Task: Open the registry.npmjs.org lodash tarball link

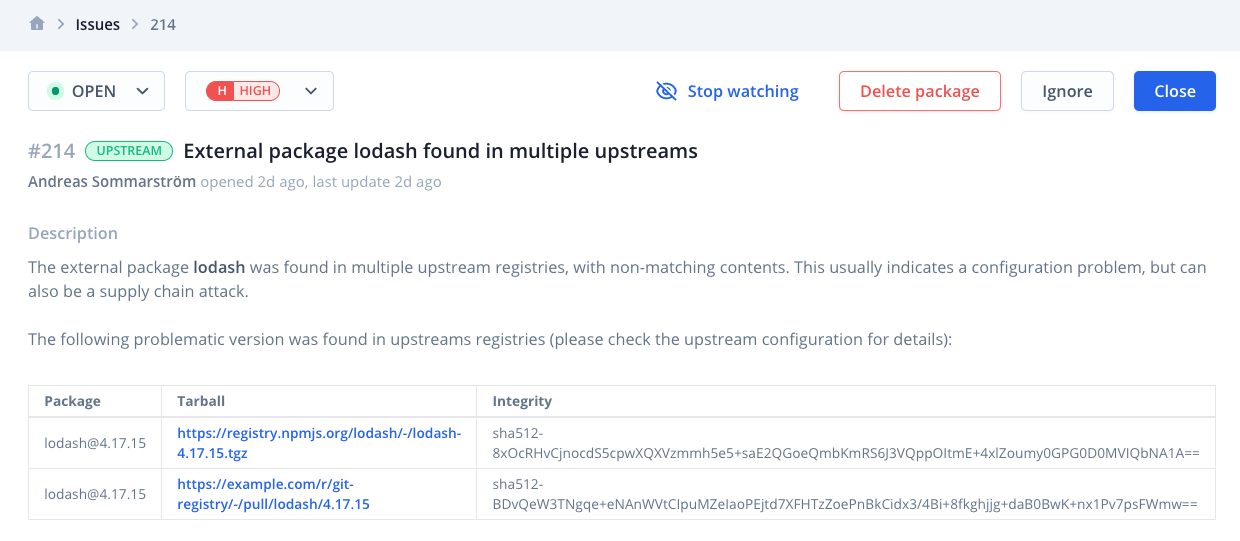Action: coord(319,443)
